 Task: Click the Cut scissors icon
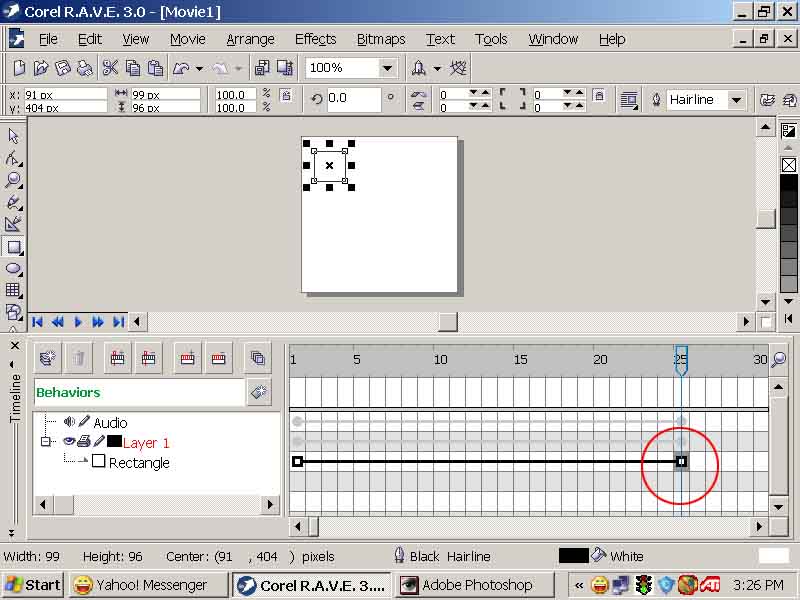tap(110, 68)
